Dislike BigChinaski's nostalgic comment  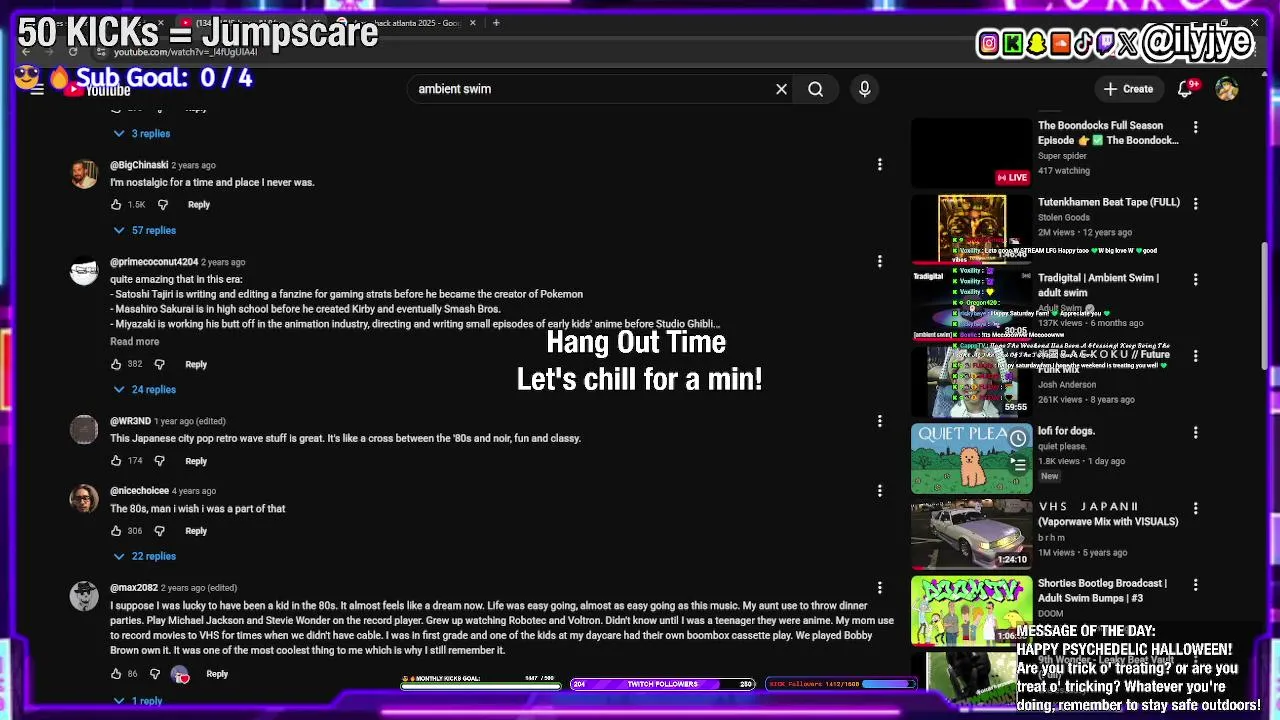click(x=163, y=204)
